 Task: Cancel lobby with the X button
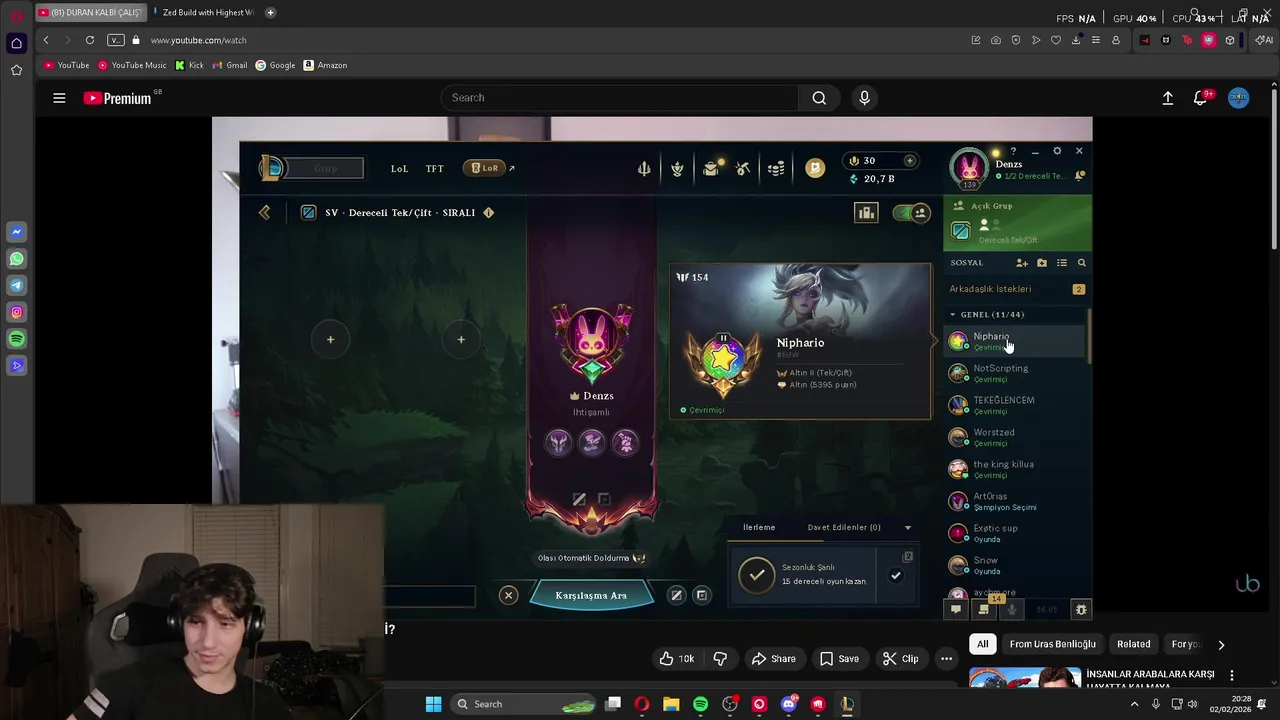508,596
